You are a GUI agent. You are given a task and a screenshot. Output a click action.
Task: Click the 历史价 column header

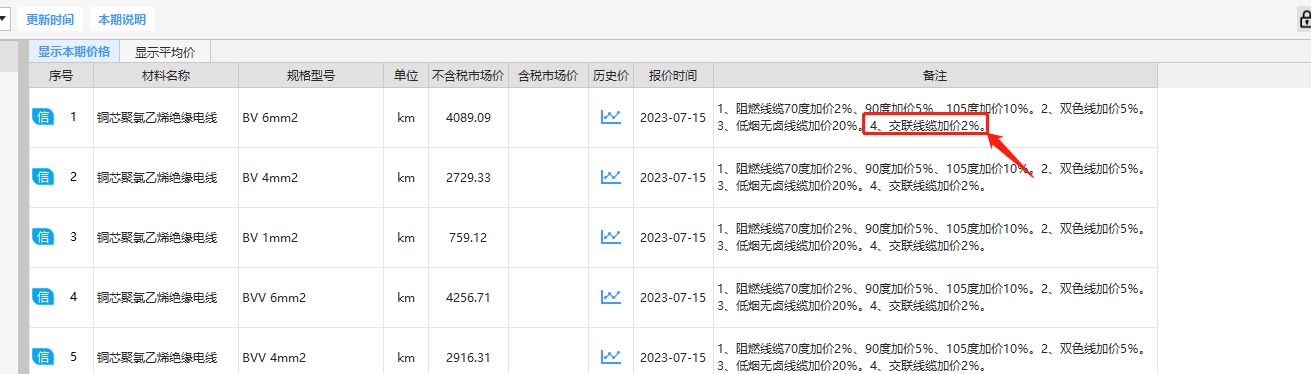pos(611,76)
